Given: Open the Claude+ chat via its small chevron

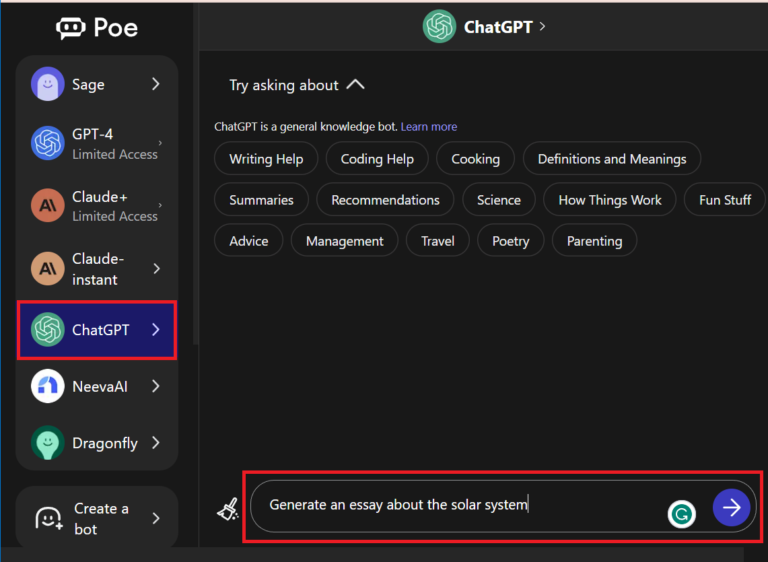Looking at the screenshot, I should pyautogui.click(x=160, y=205).
